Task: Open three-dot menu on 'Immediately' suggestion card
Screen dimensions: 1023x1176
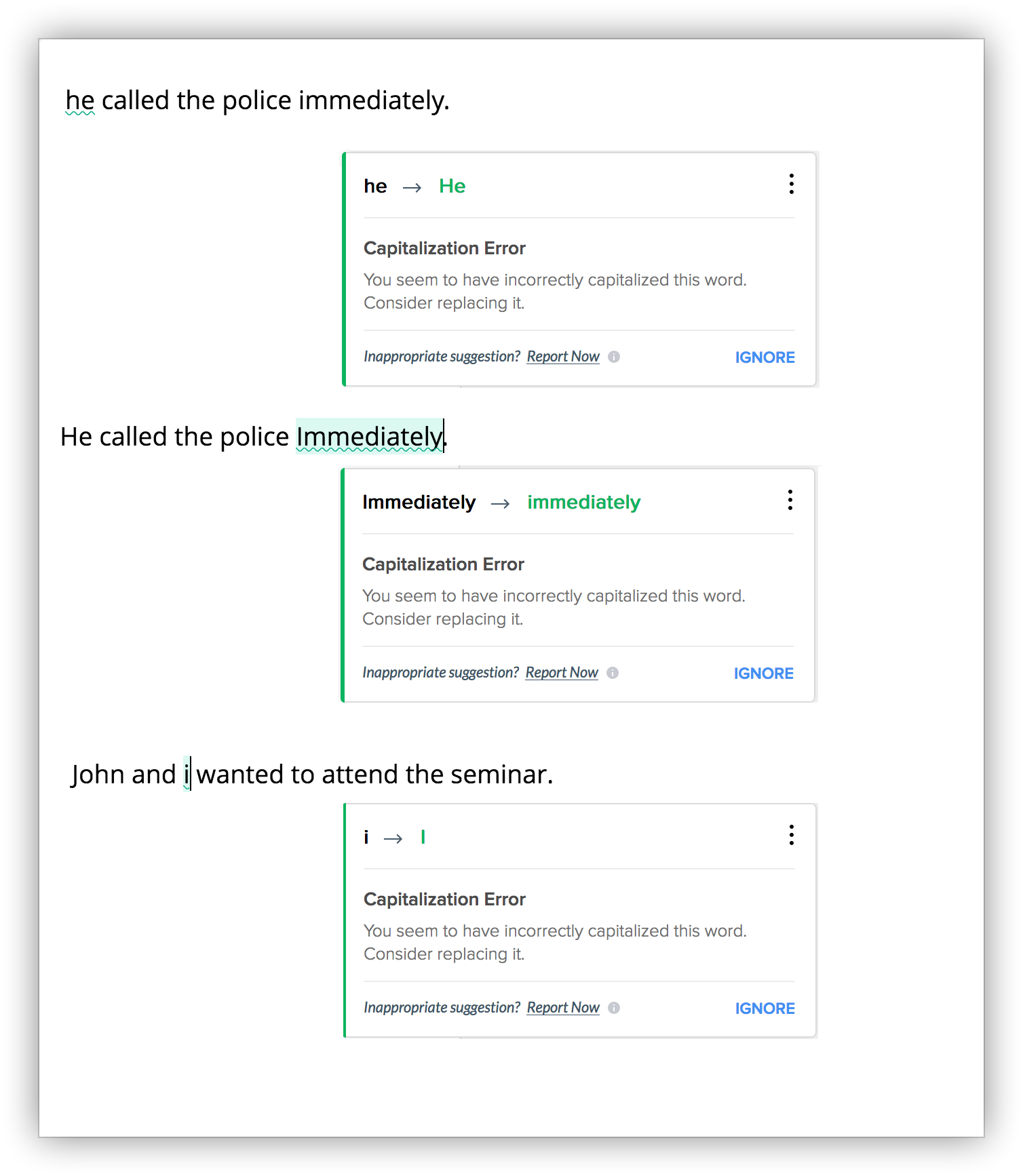Action: (x=790, y=500)
